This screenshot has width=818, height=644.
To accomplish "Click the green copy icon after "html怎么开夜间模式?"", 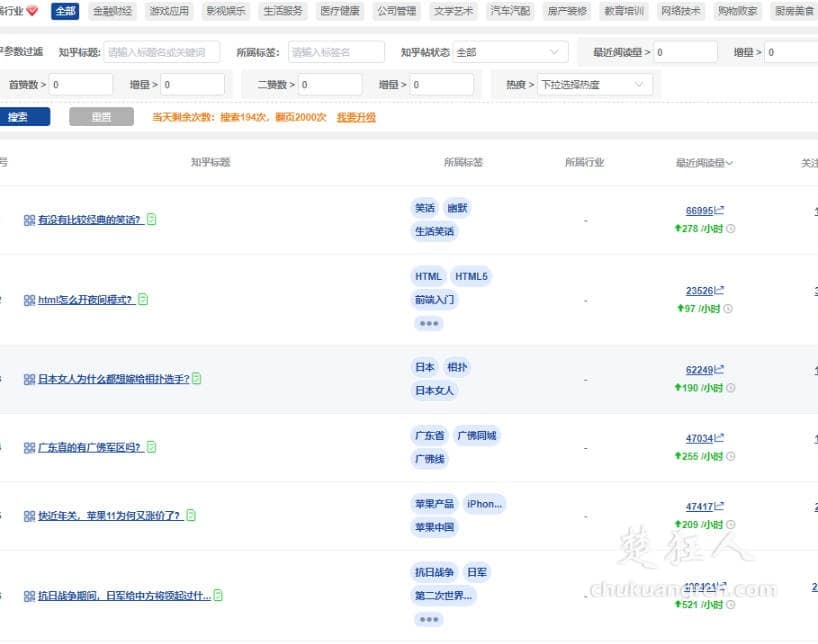I will 142,299.
